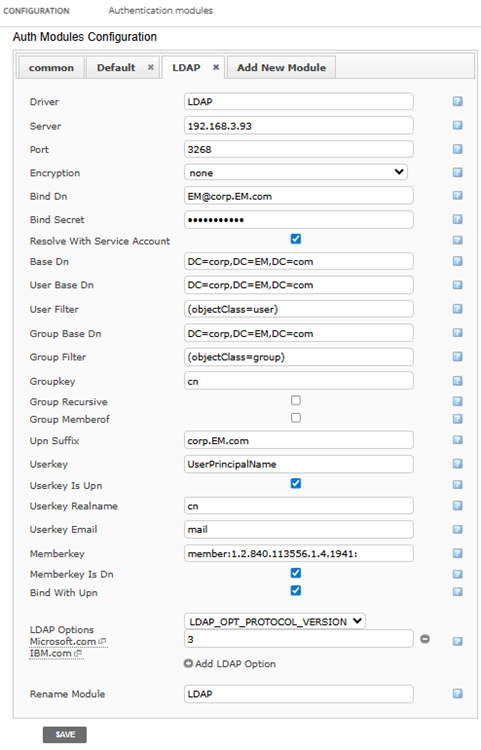Close the Default module tab
Viewport: 481px width, 750px height.
(x=151, y=67)
